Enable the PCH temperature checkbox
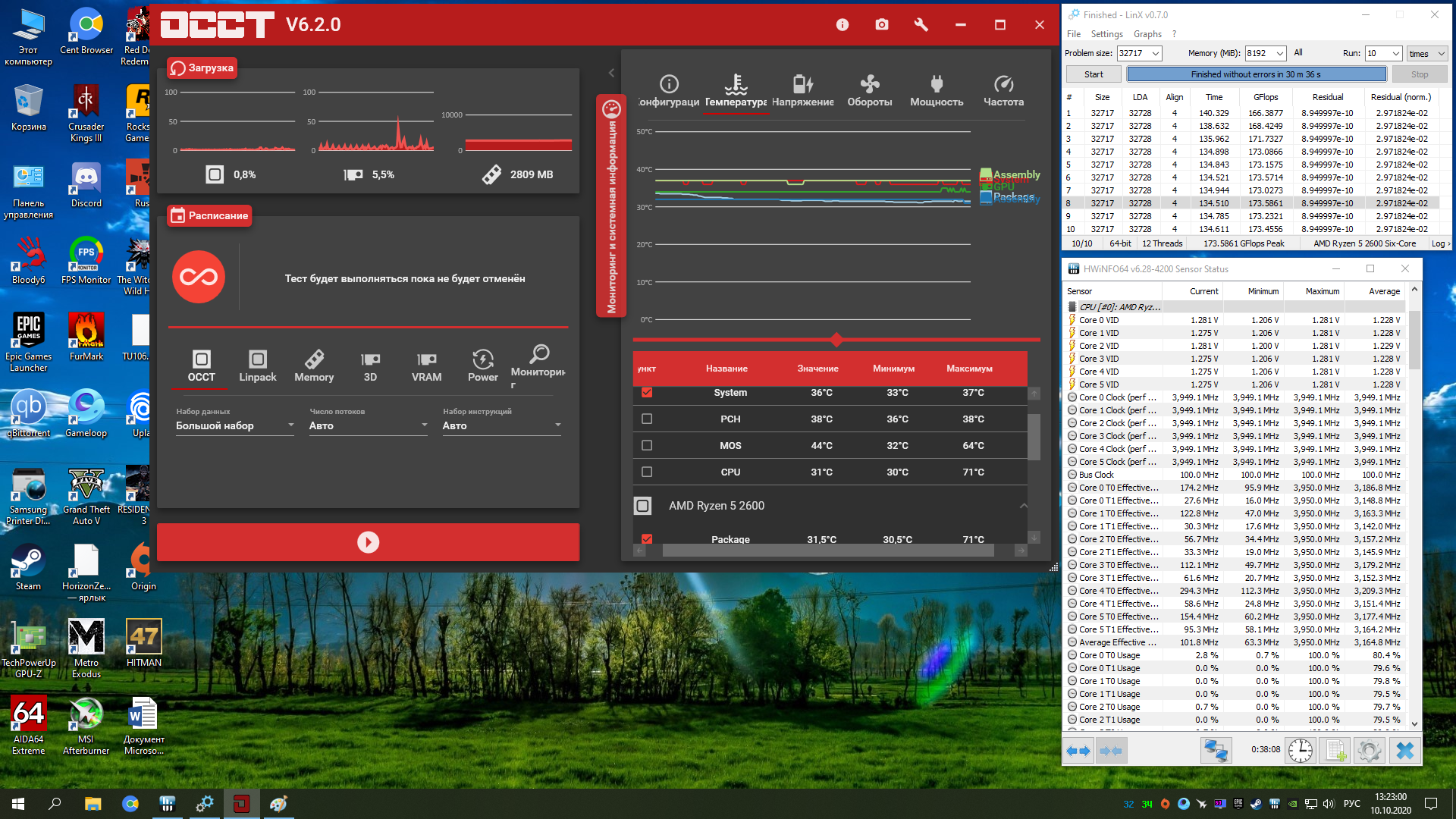 [647, 419]
